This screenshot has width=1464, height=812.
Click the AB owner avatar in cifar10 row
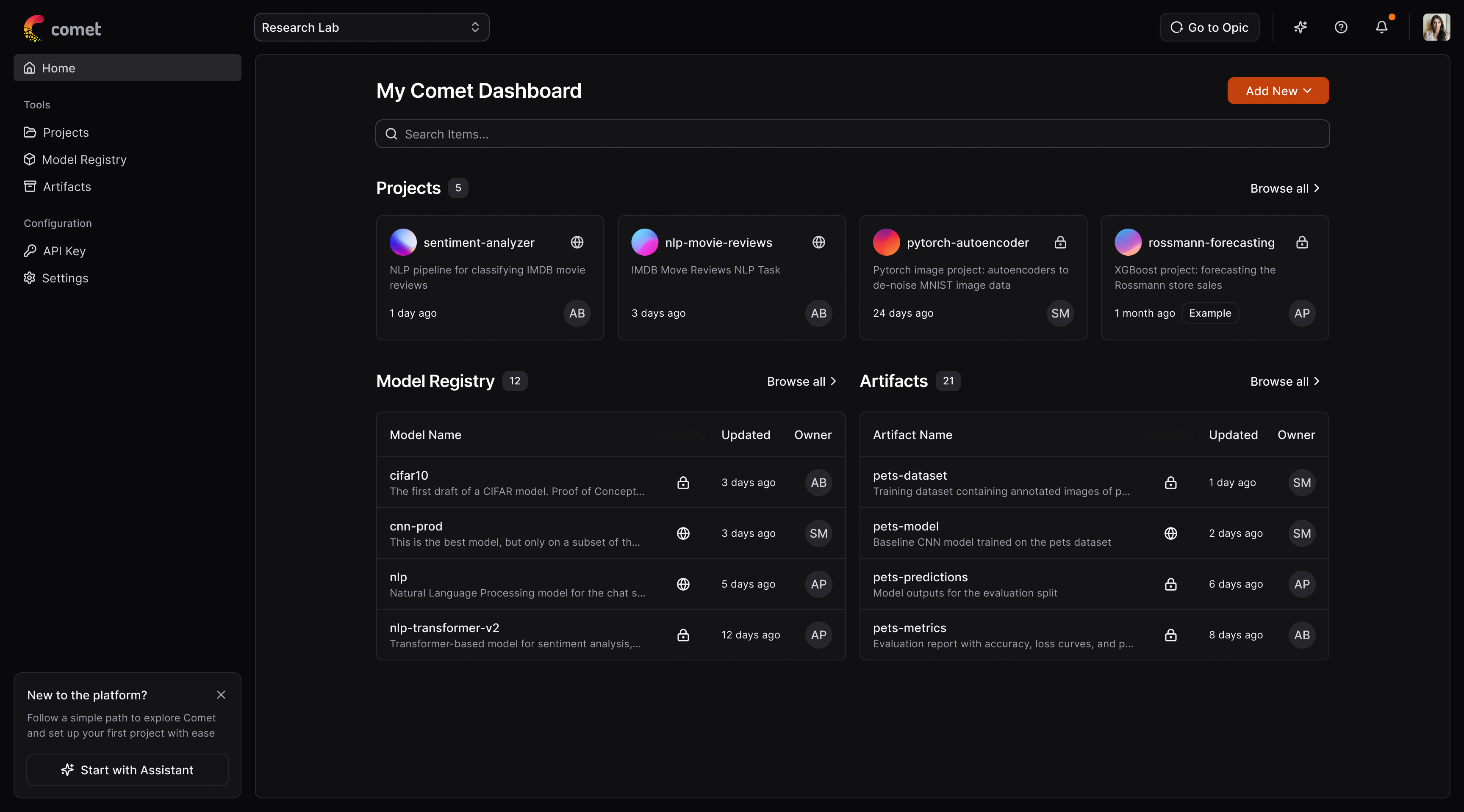818,483
